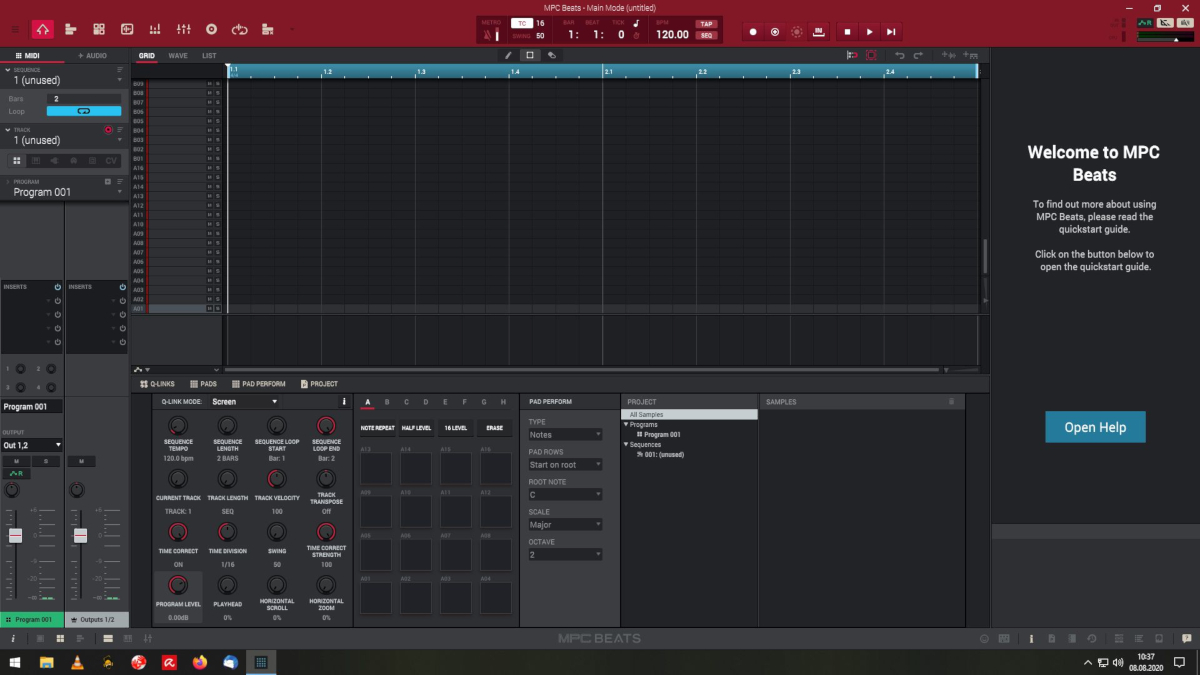Screen dimensions: 1200x675
Task: Click the Sequence Tempo knob
Action: pyautogui.click(x=178, y=425)
